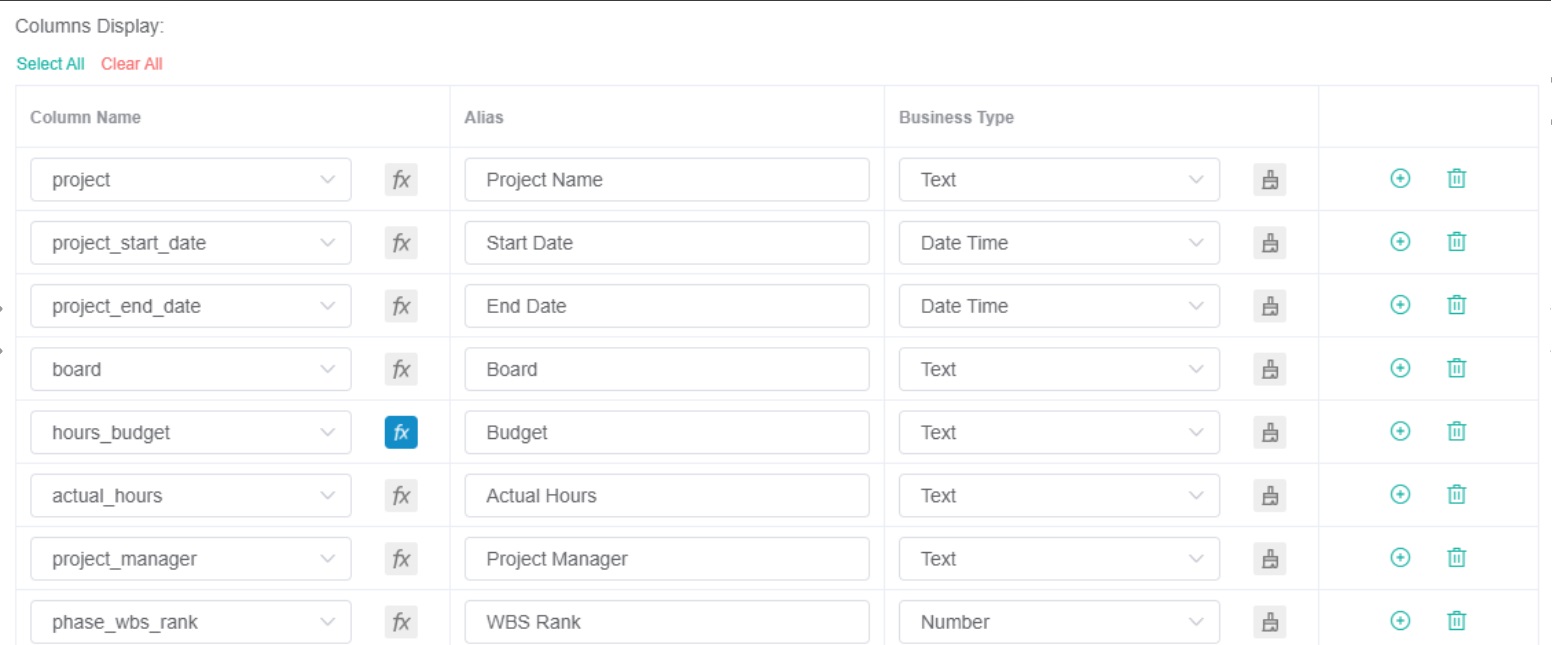Insert a row after the Budget entry
This screenshot has width=1552, height=645.
click(x=1400, y=431)
